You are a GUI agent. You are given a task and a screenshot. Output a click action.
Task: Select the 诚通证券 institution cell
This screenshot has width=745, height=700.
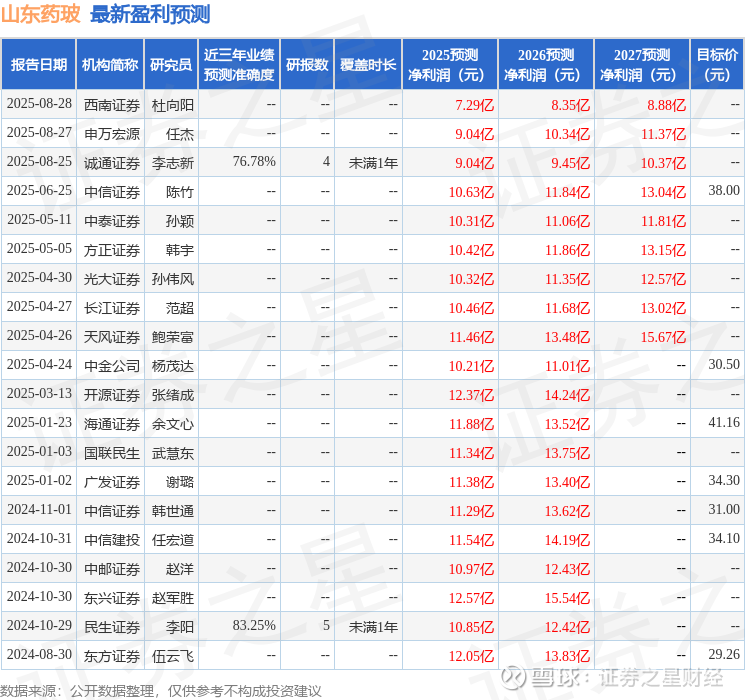pyautogui.click(x=112, y=163)
